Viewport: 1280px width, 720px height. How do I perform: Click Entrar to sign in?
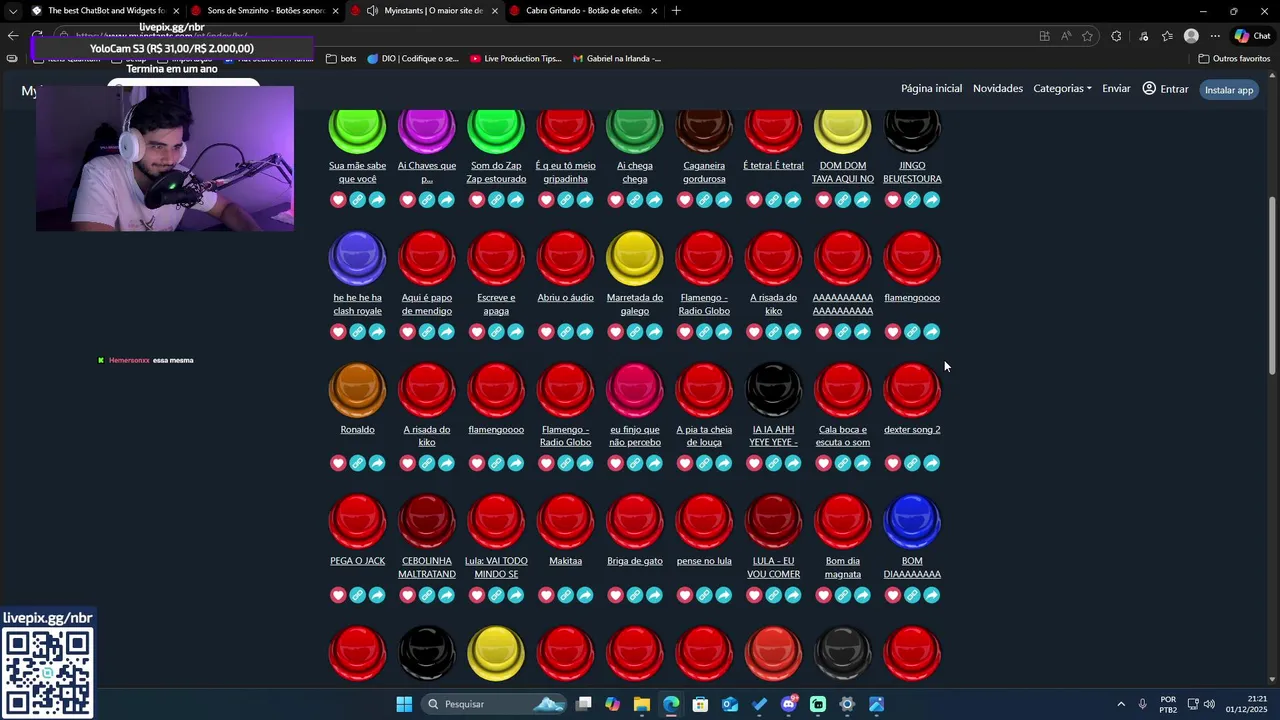tap(1165, 89)
